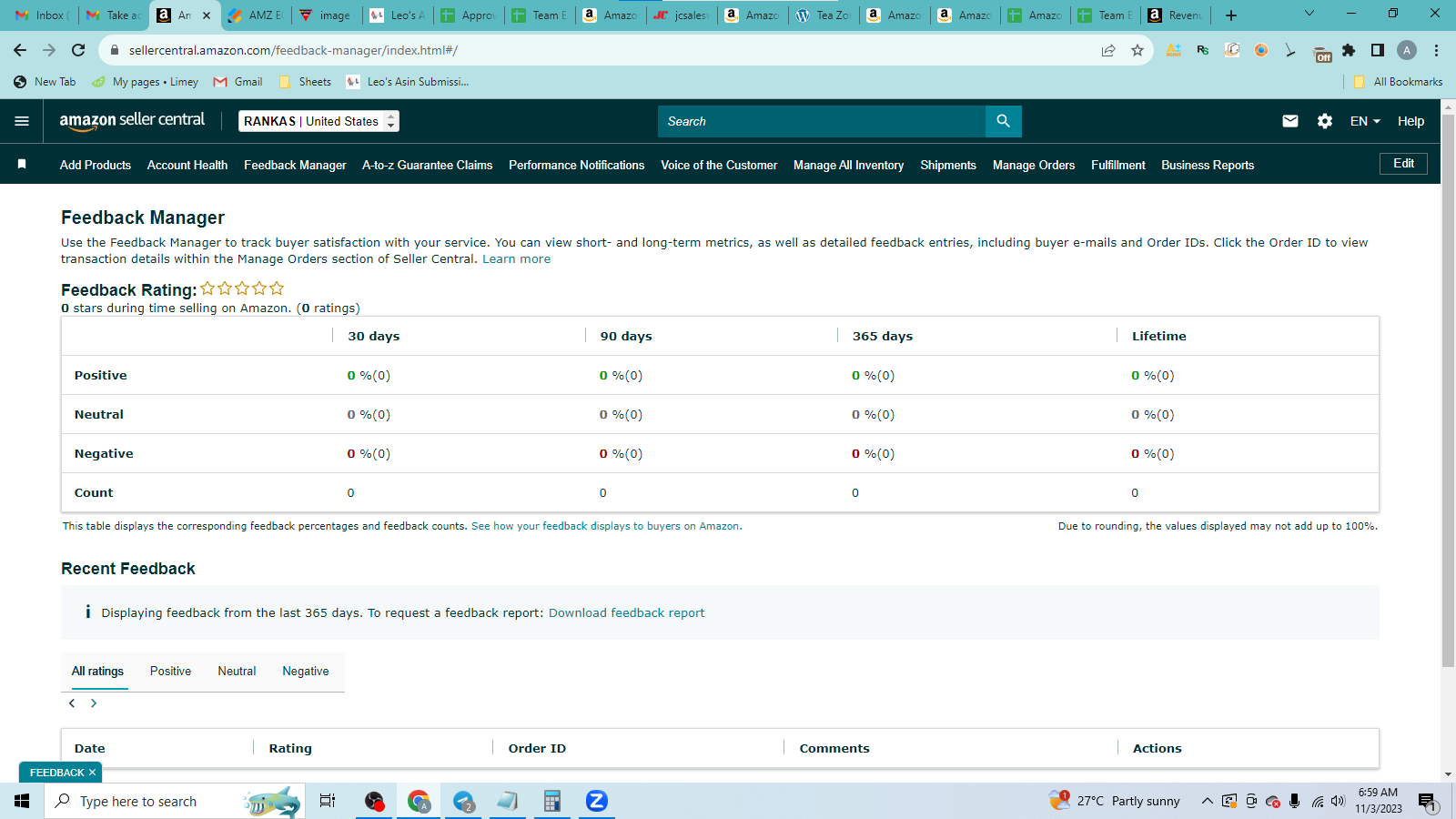Open Performance Notifications
The height and width of the screenshot is (819, 1456).
click(577, 165)
